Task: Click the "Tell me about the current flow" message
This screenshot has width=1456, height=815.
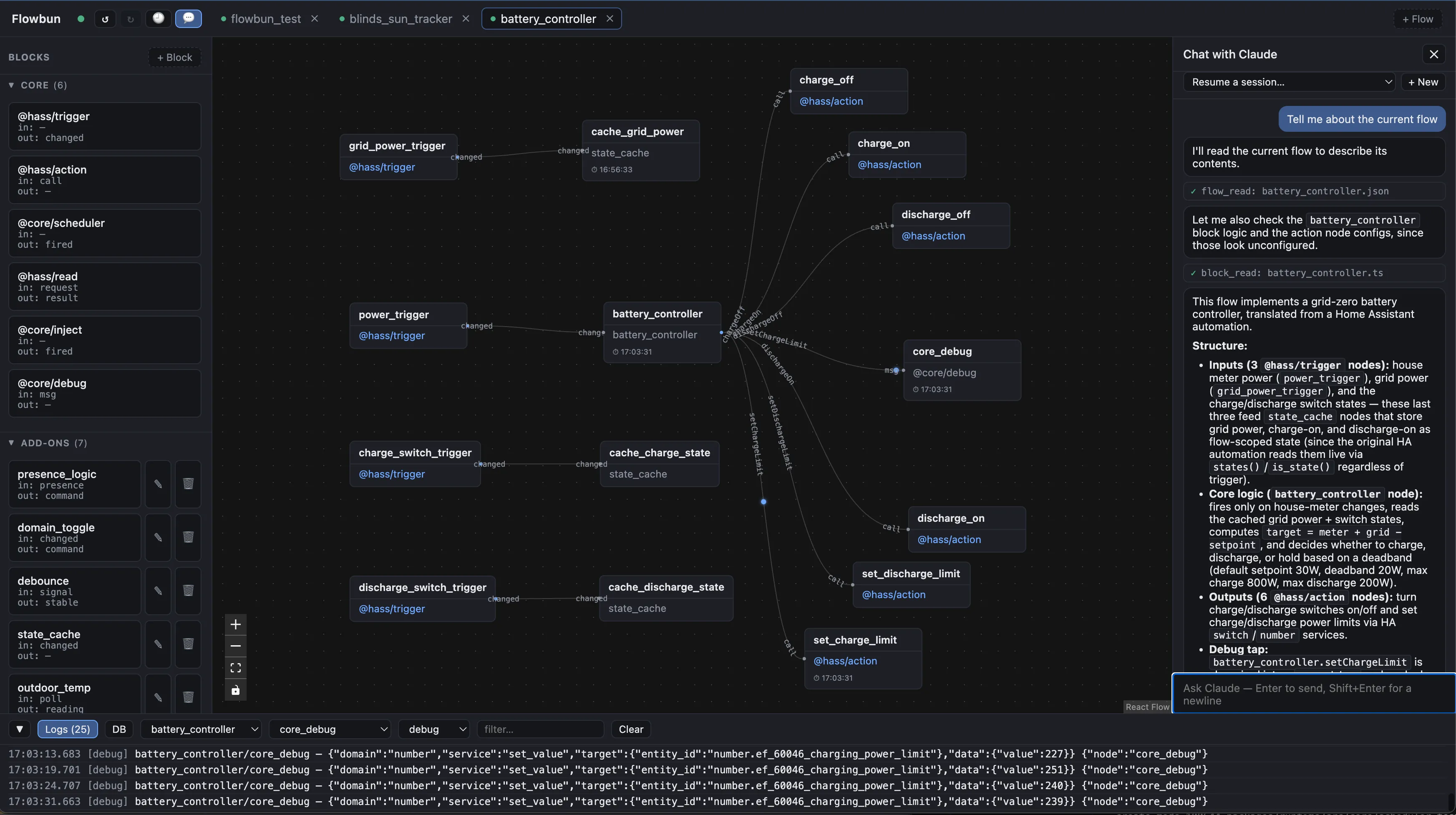Action: 1362,119
